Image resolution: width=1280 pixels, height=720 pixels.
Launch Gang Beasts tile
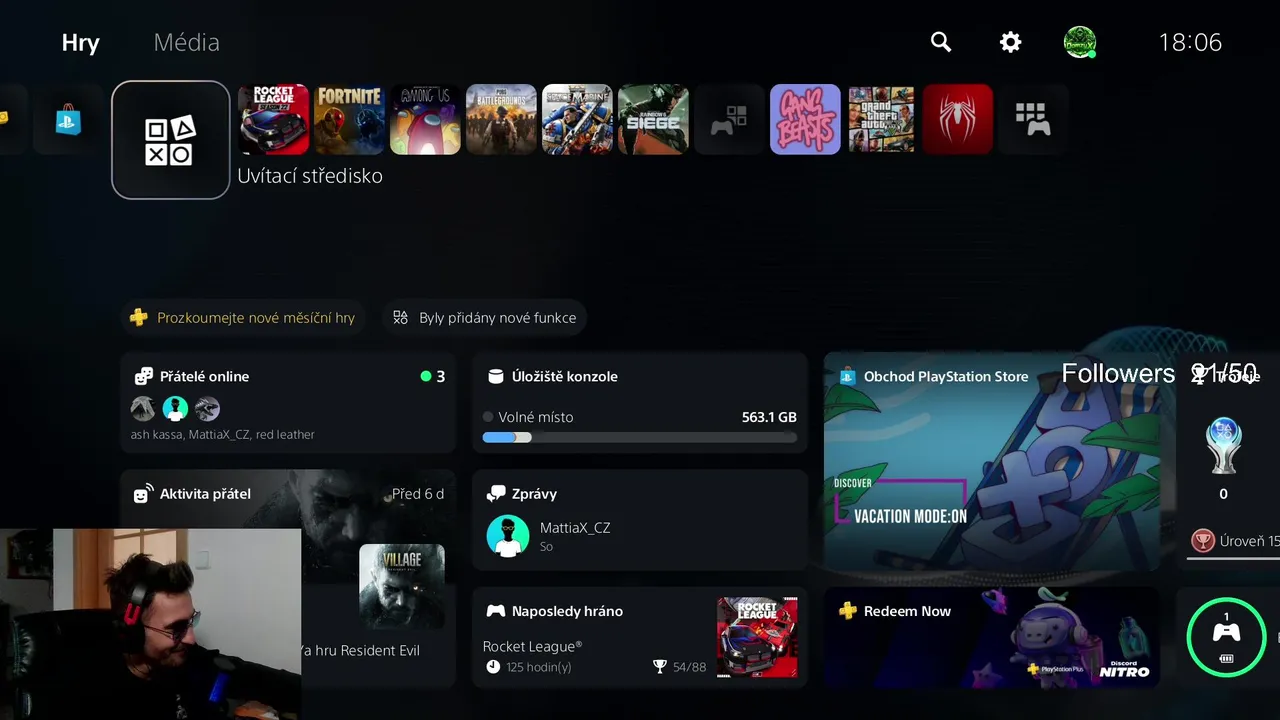[x=805, y=119]
